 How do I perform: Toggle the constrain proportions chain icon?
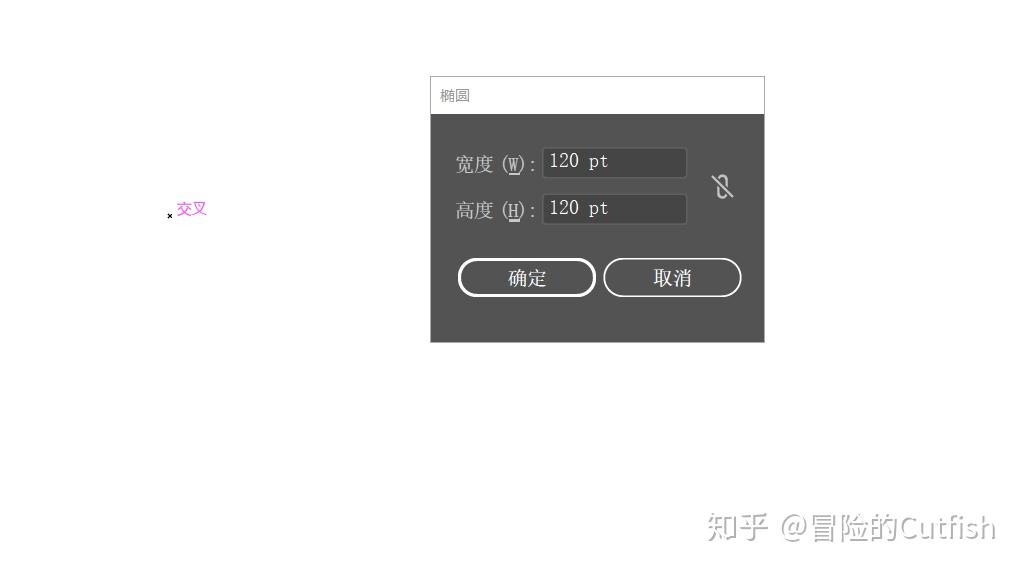pos(722,186)
